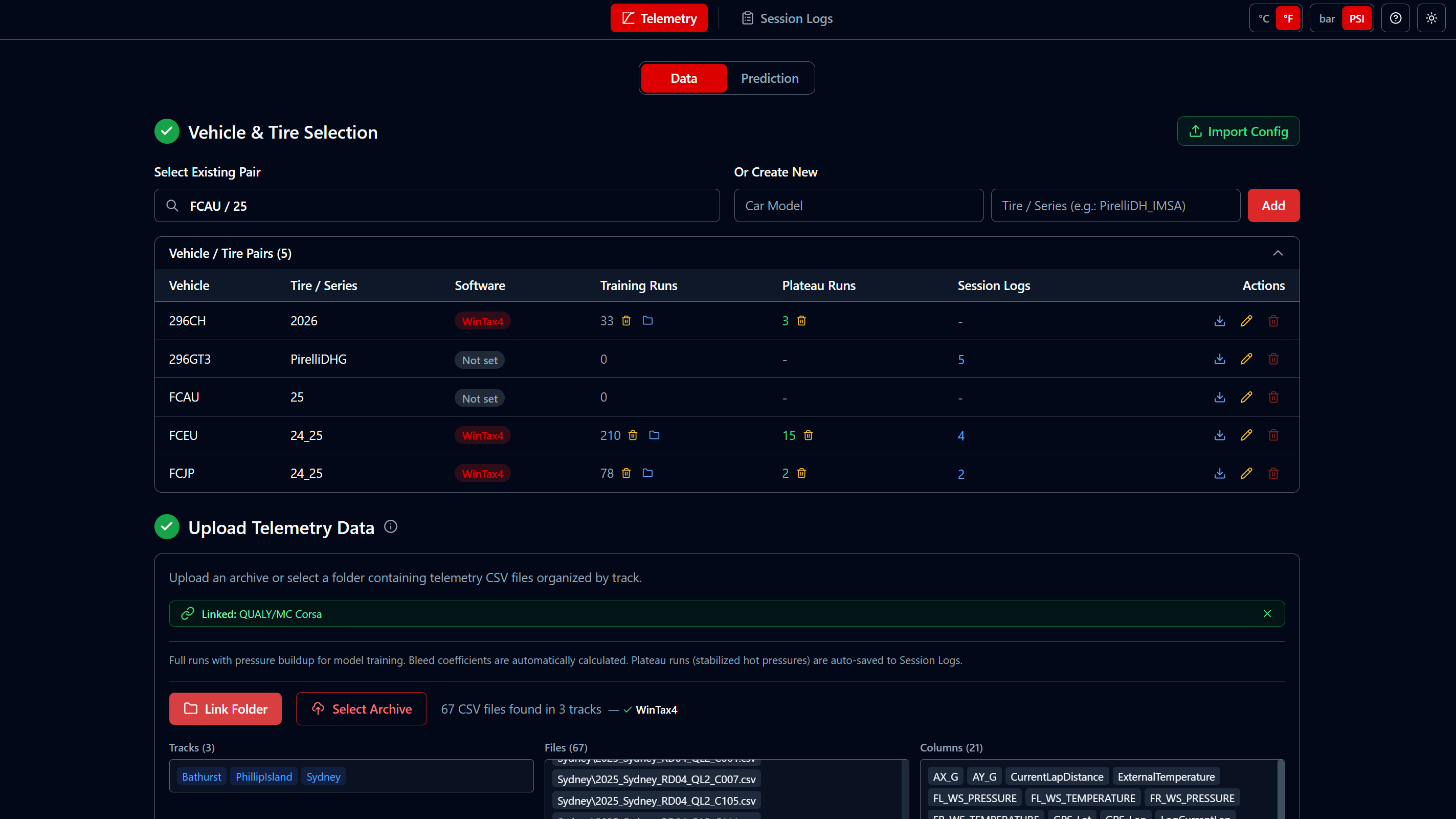Image resolution: width=1456 pixels, height=819 pixels.
Task: Switch temperature unit to °F
Action: tap(1288, 18)
